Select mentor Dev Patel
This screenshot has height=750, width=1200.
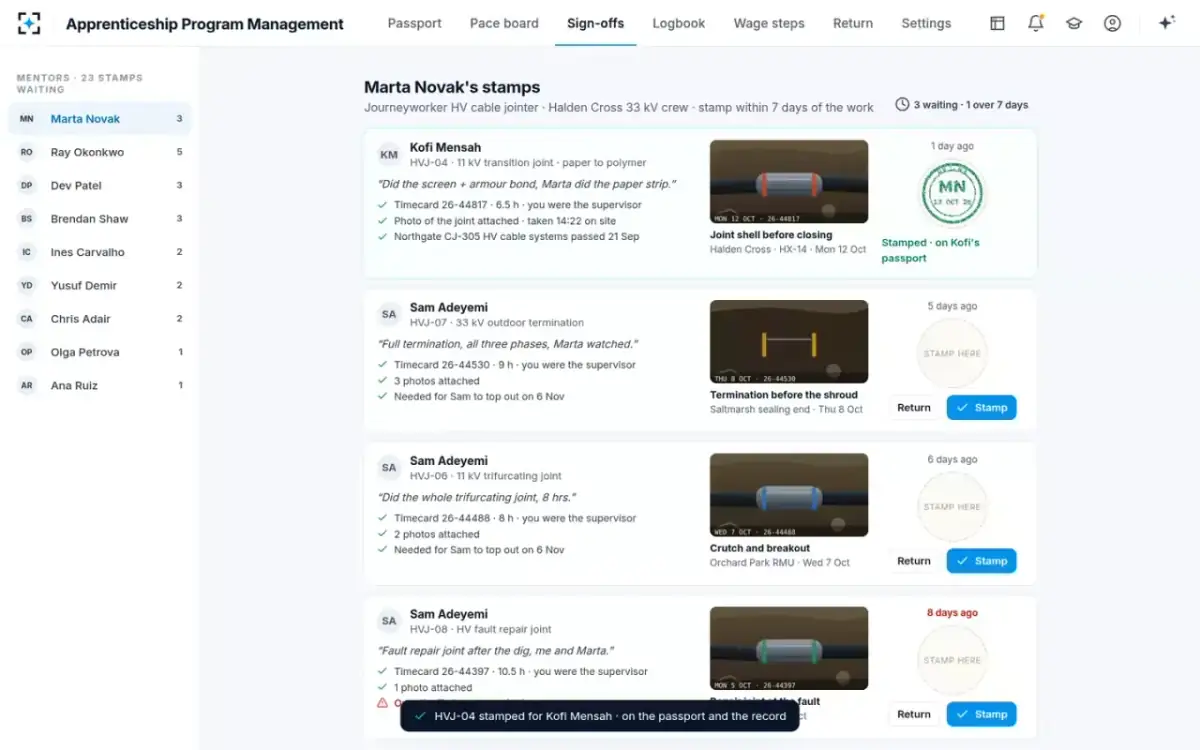[100, 185]
